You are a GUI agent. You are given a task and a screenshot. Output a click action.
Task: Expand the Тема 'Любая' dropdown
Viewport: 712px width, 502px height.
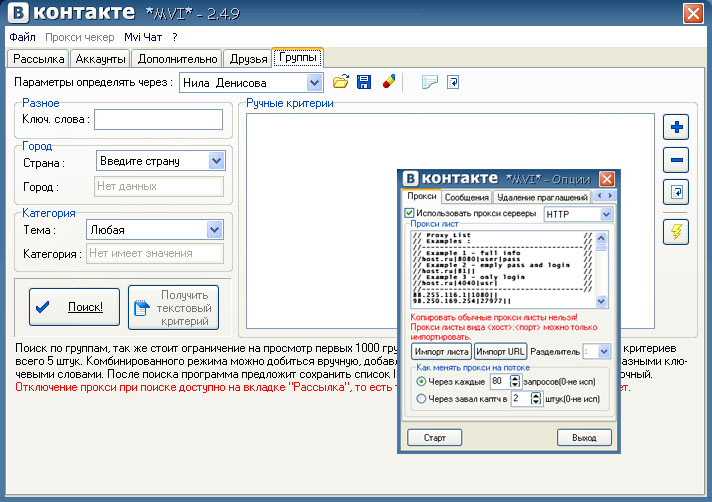tap(214, 230)
